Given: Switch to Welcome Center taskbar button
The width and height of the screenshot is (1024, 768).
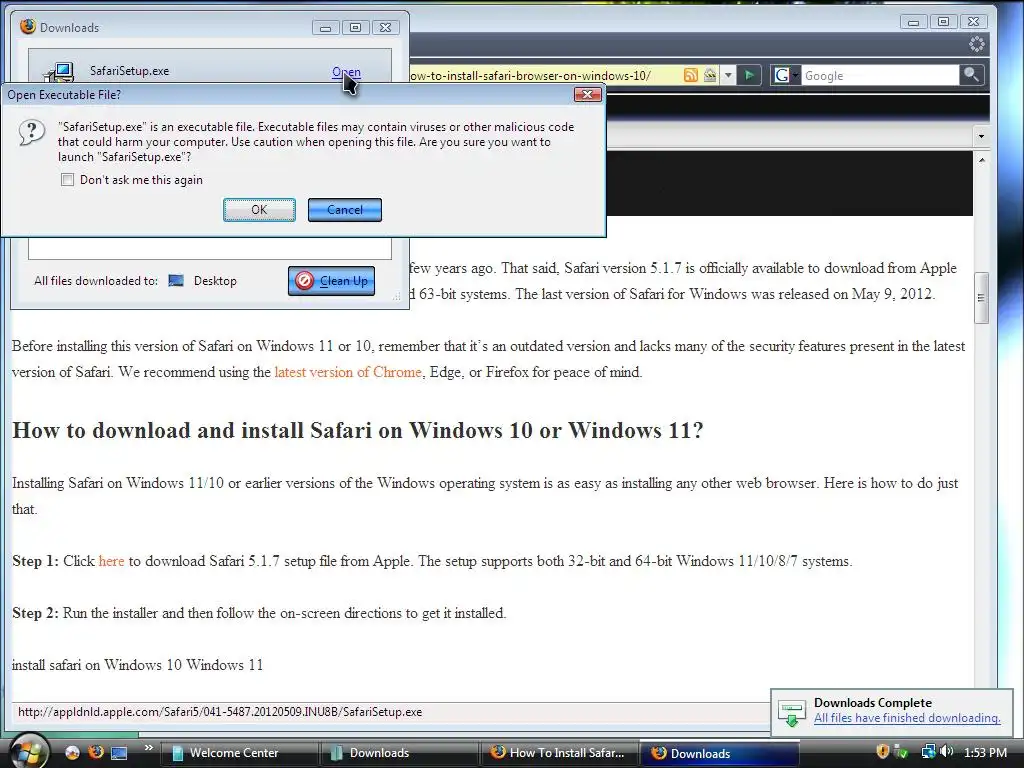Looking at the screenshot, I should tap(239, 753).
